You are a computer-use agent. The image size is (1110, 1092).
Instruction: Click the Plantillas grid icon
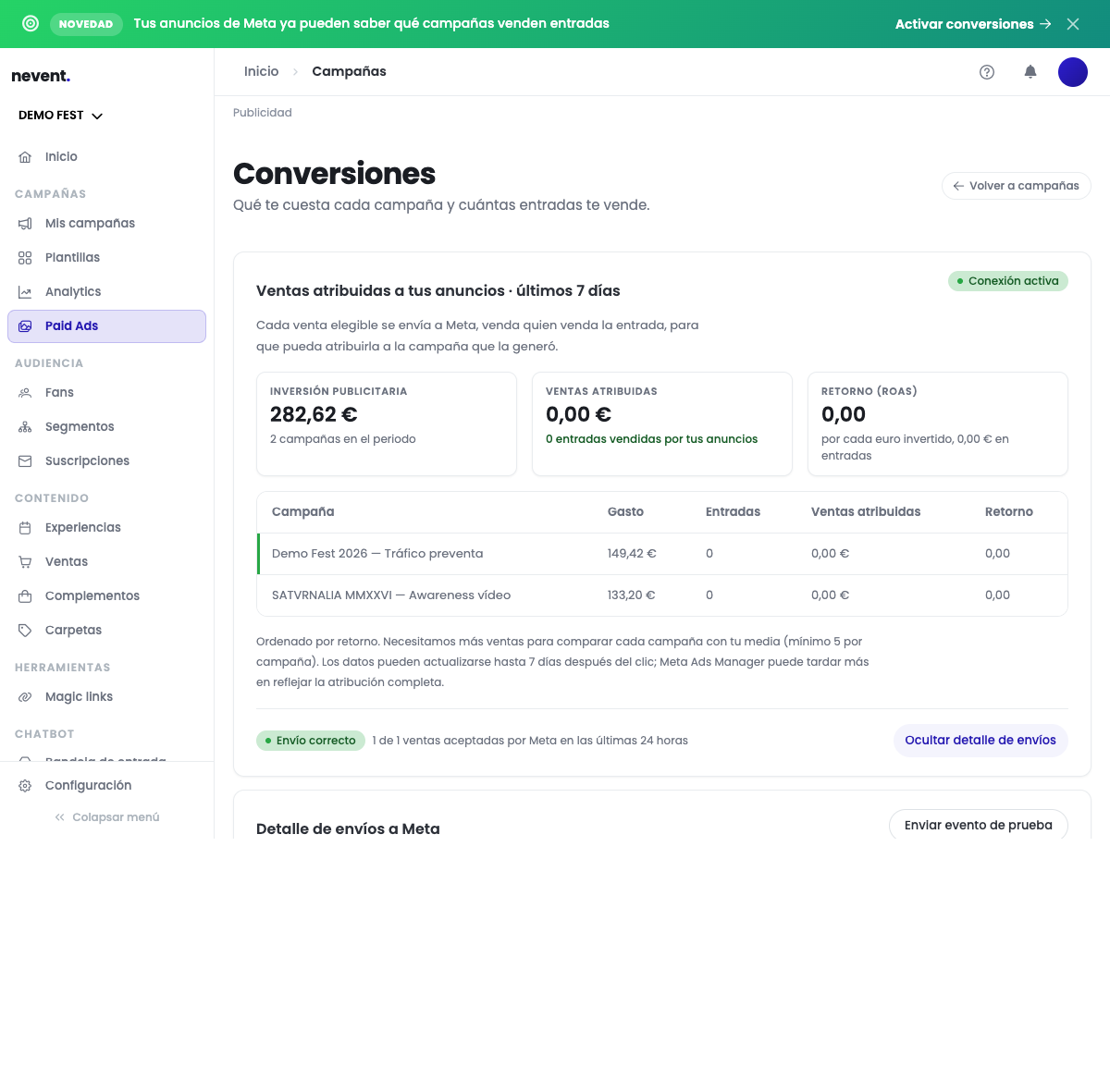[x=25, y=258]
